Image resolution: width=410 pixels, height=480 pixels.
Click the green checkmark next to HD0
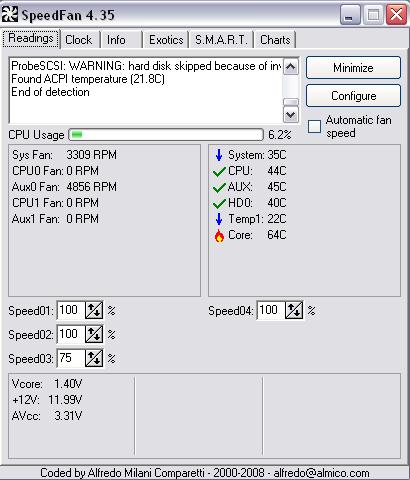click(x=219, y=203)
